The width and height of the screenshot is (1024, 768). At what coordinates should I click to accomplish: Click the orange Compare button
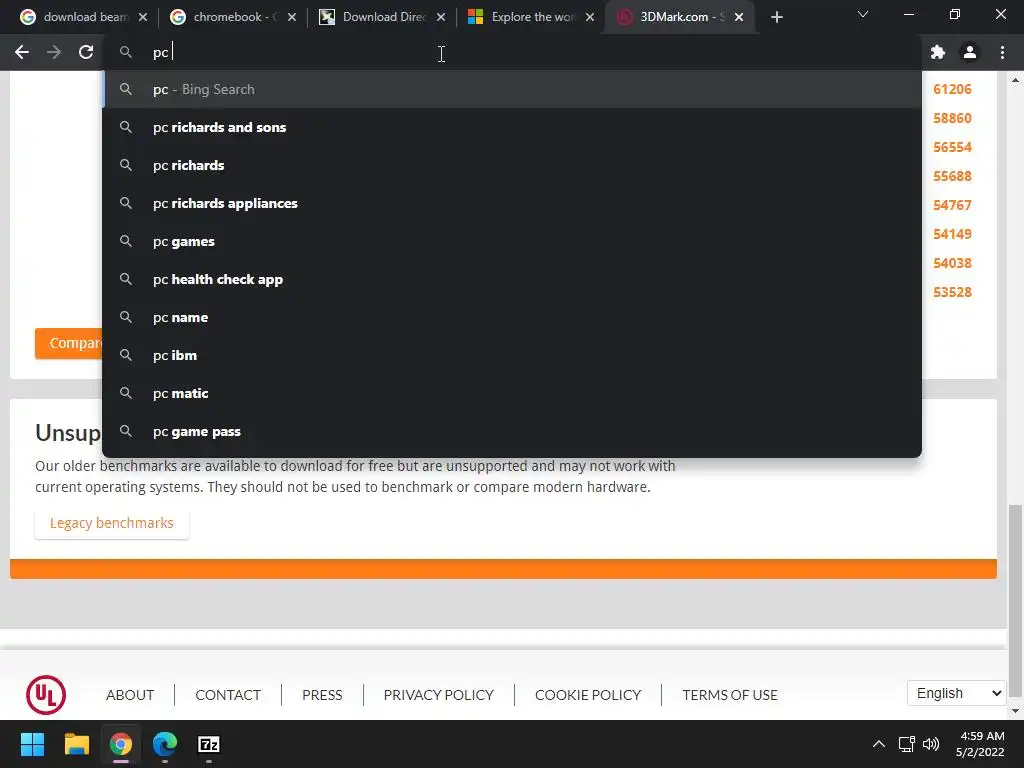tap(69, 343)
